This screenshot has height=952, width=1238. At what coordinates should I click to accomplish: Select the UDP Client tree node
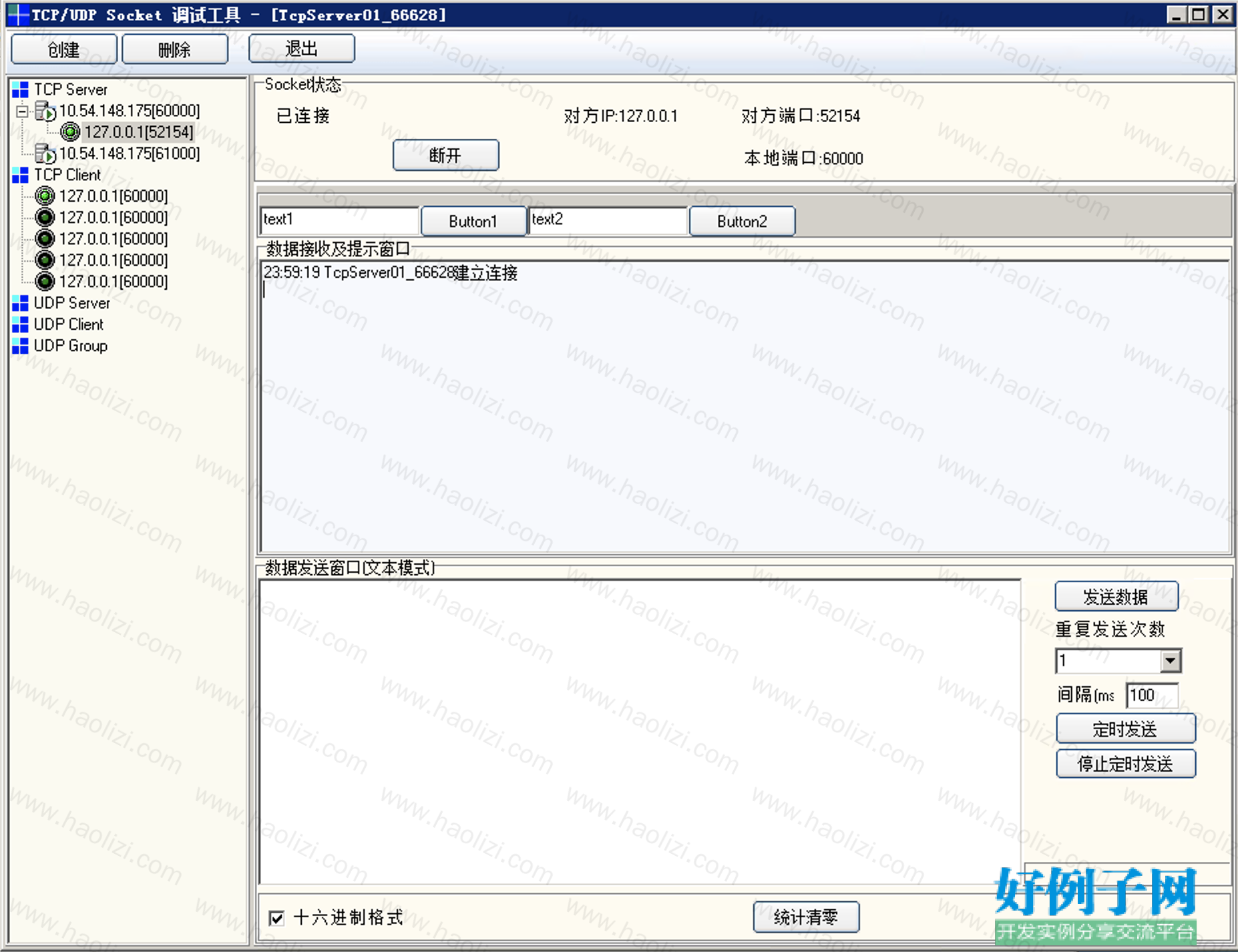(69, 324)
